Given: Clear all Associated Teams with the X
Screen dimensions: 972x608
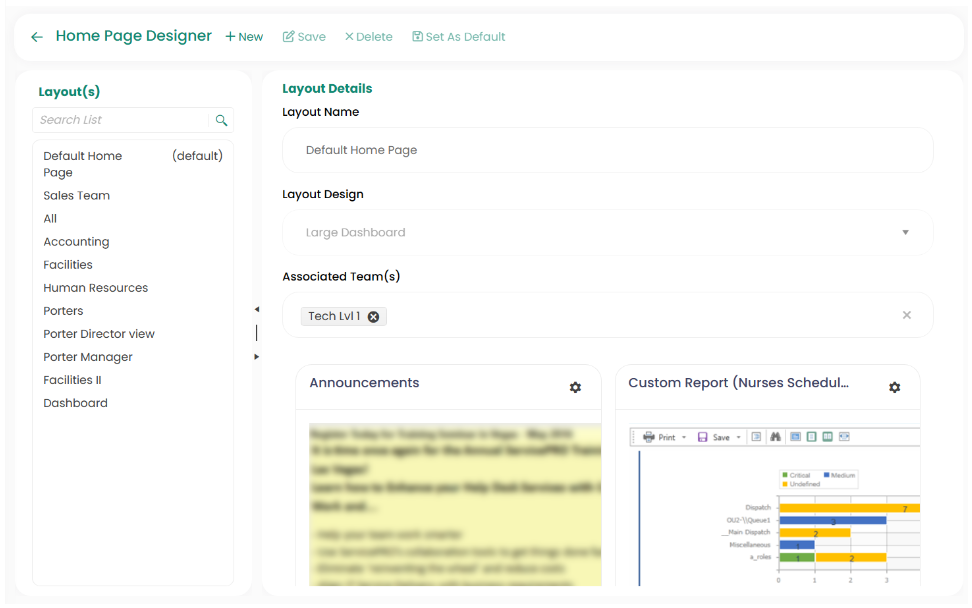Looking at the screenshot, I should [906, 315].
